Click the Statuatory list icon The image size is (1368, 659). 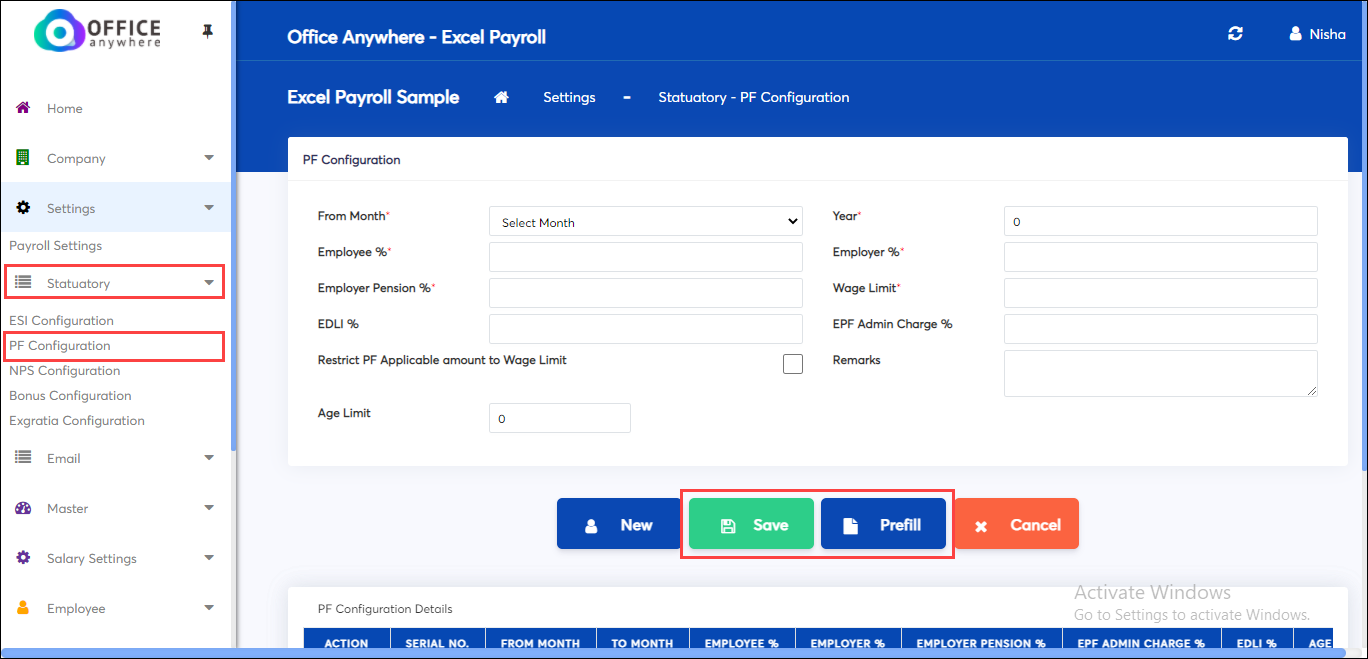(x=23, y=283)
